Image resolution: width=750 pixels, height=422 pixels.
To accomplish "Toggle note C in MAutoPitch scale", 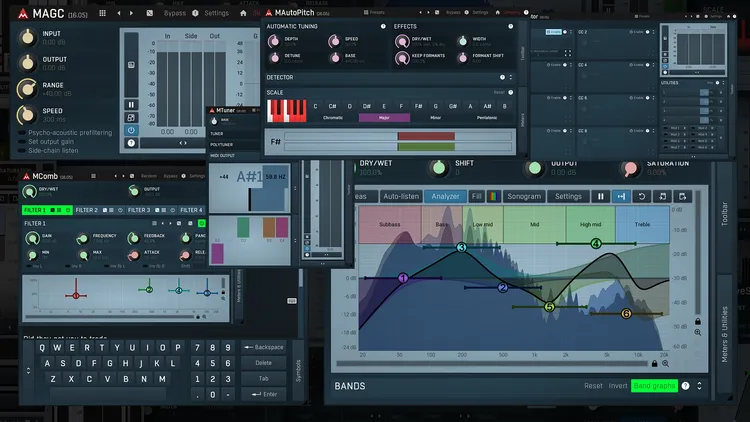I will point(315,106).
